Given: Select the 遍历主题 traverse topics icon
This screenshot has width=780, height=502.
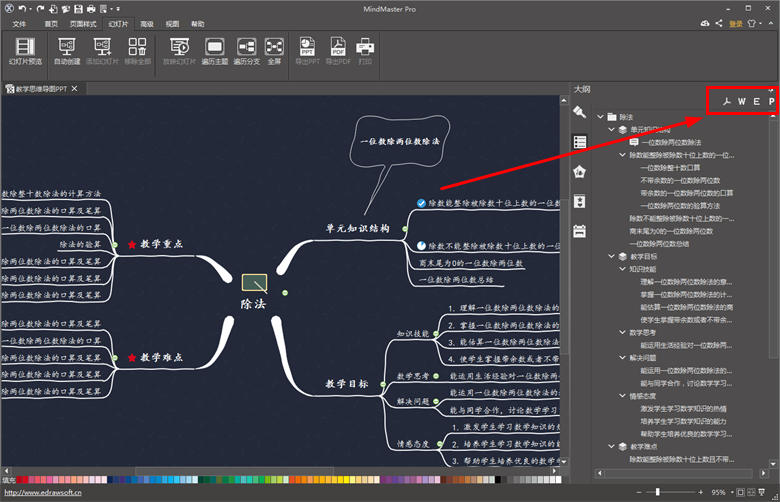Looking at the screenshot, I should coord(214,51).
